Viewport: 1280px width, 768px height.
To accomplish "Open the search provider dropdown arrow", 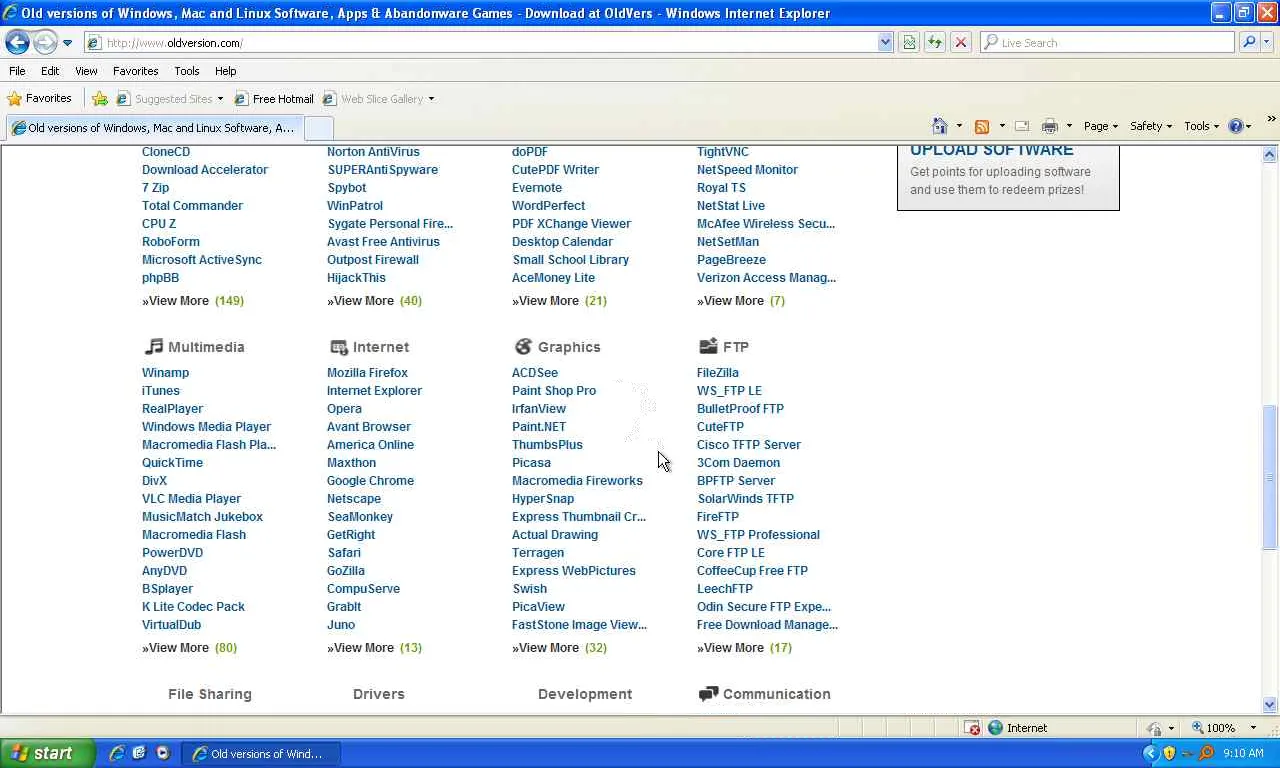I will point(1268,42).
